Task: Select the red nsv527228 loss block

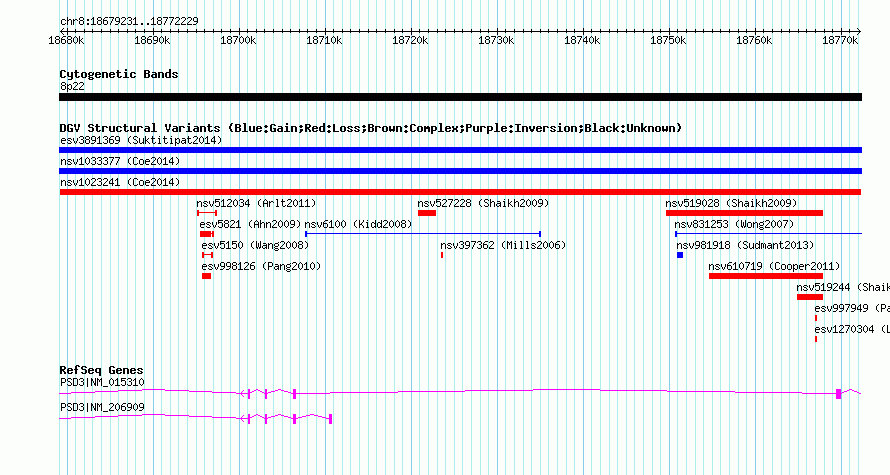Action: click(x=427, y=213)
